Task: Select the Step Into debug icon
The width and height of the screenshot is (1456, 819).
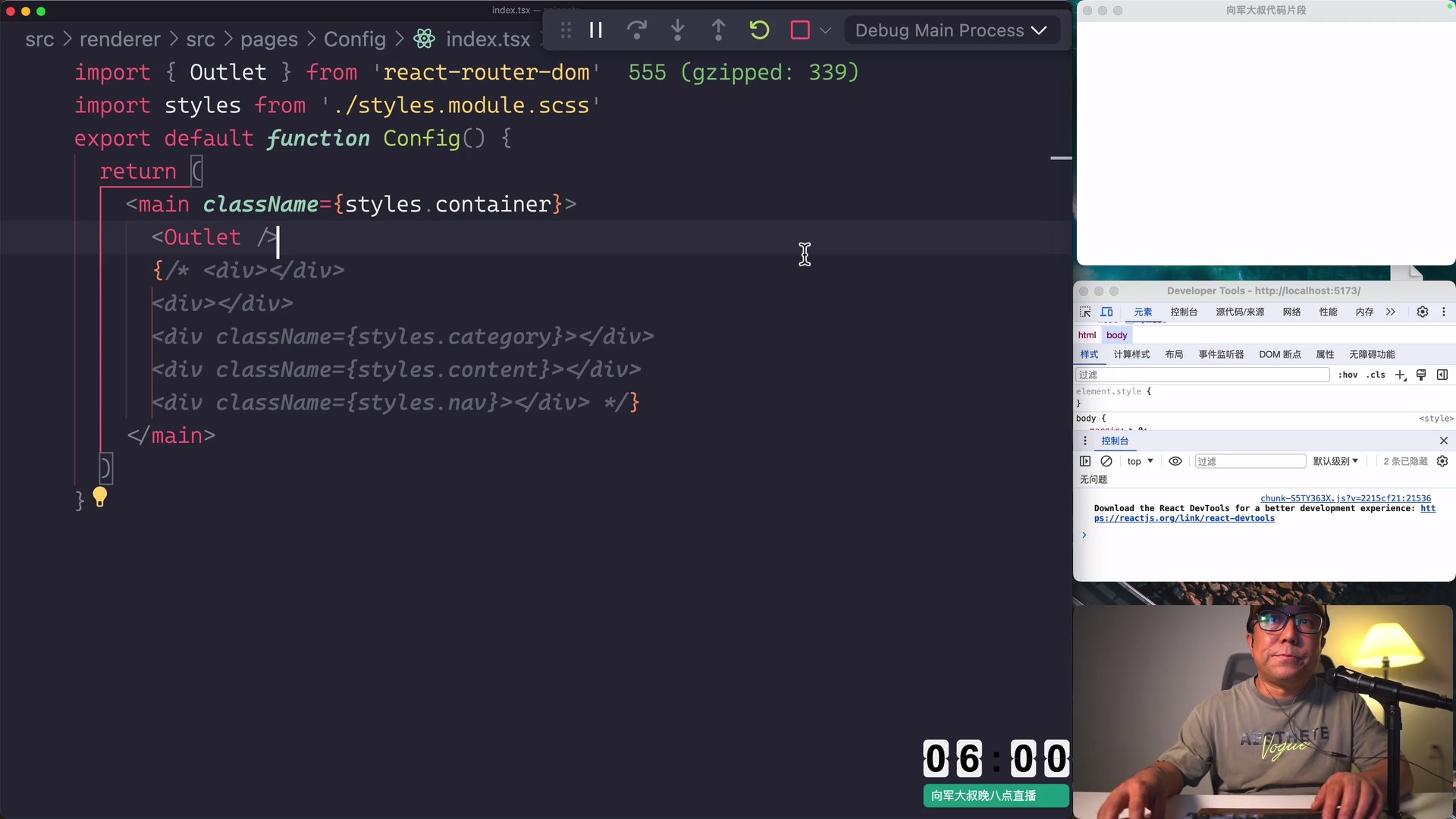Action: pyautogui.click(x=678, y=30)
